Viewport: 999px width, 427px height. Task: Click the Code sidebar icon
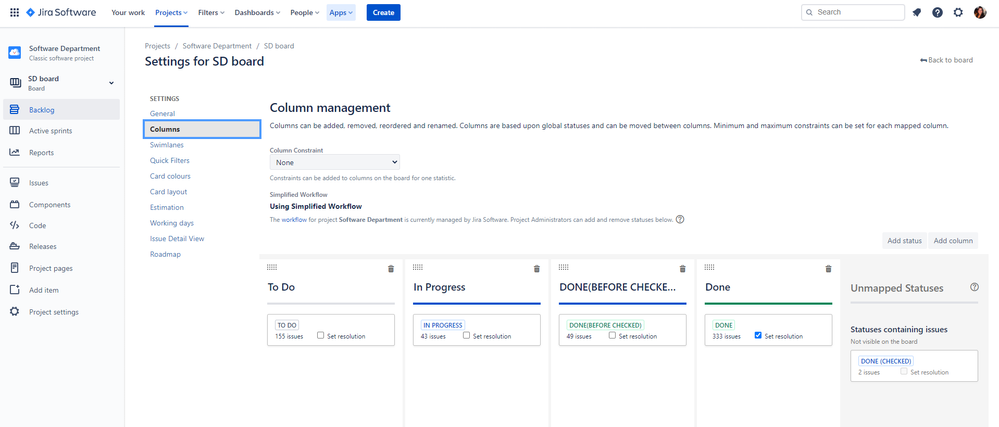click(15, 225)
